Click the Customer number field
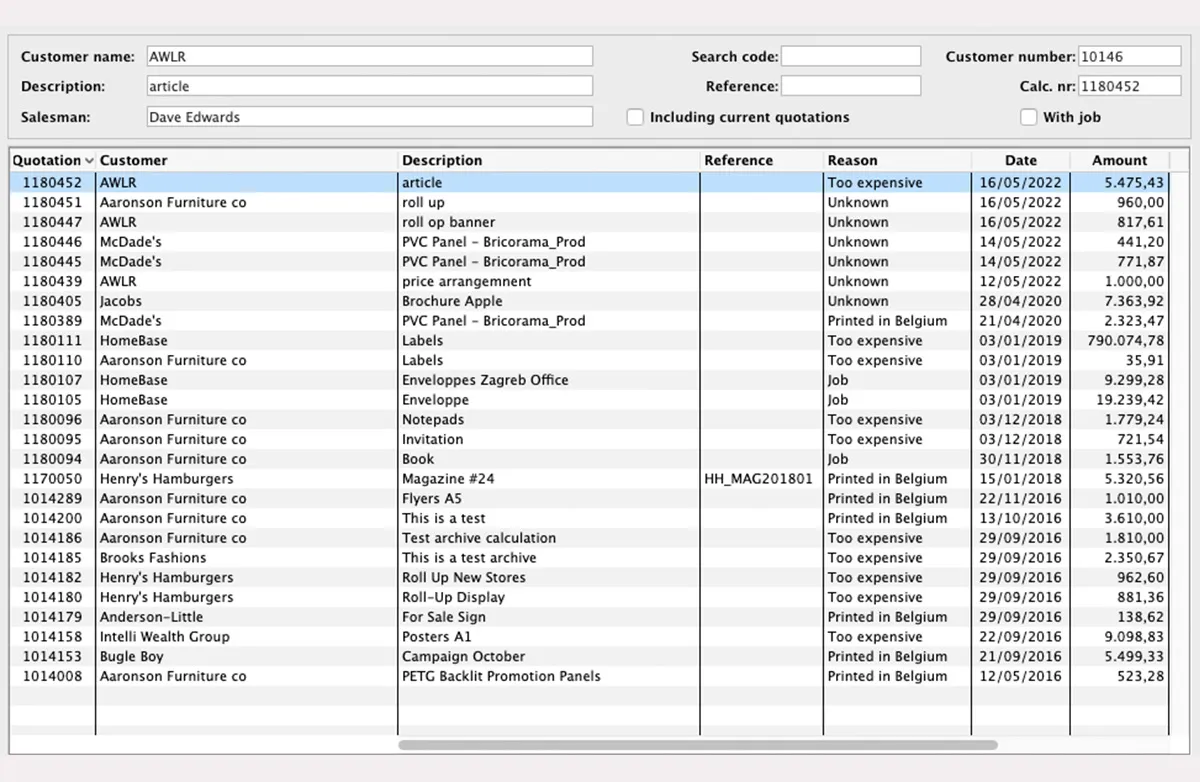Screen dimensions: 1200x782 point(1130,56)
